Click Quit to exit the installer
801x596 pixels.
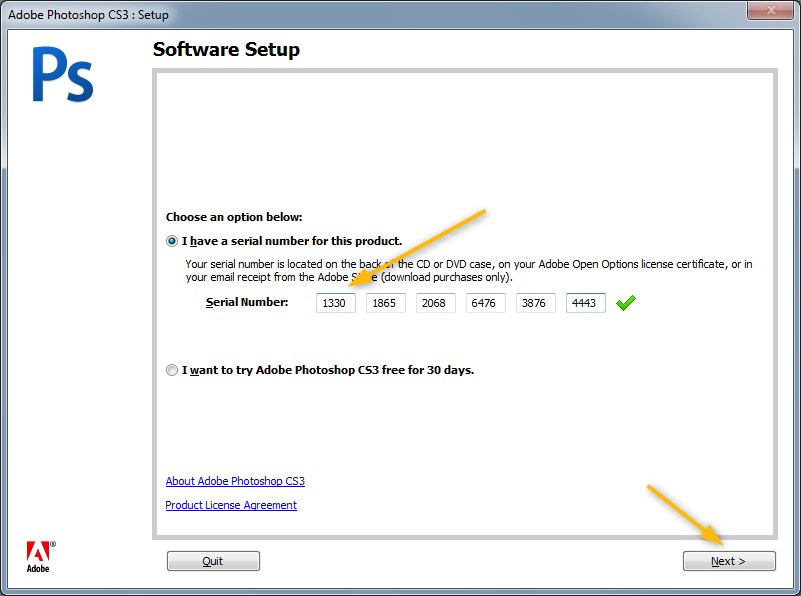[x=213, y=561]
